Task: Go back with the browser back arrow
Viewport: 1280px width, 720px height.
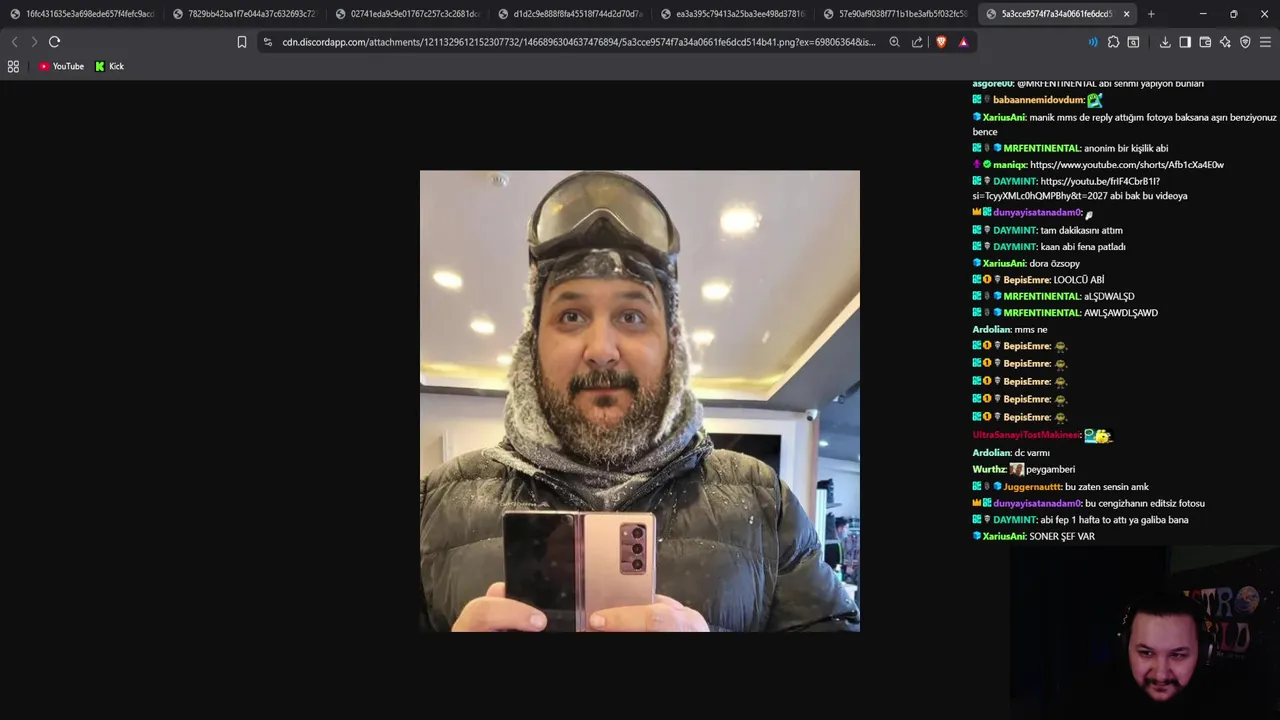Action: click(14, 42)
